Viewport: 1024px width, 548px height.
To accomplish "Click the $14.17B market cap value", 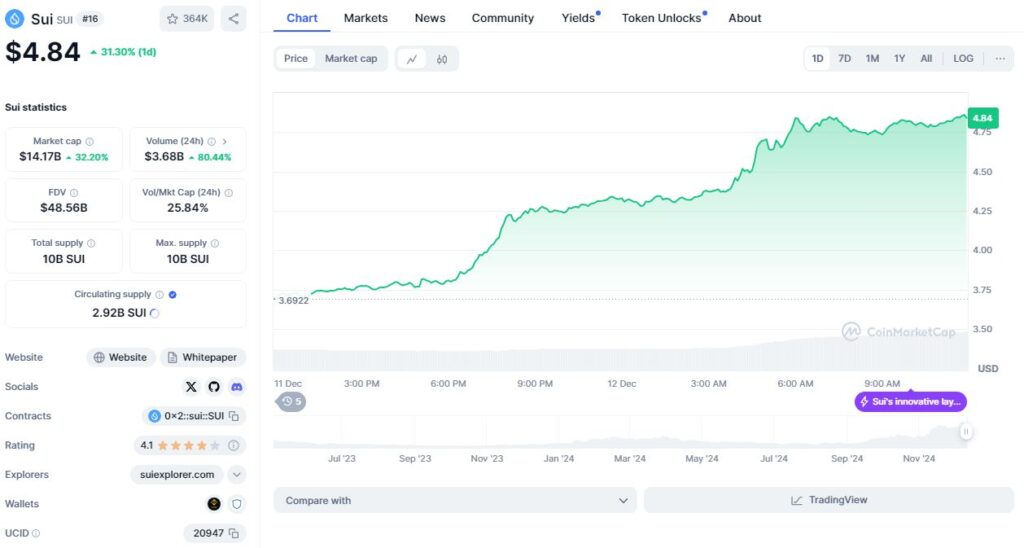I will pos(40,157).
